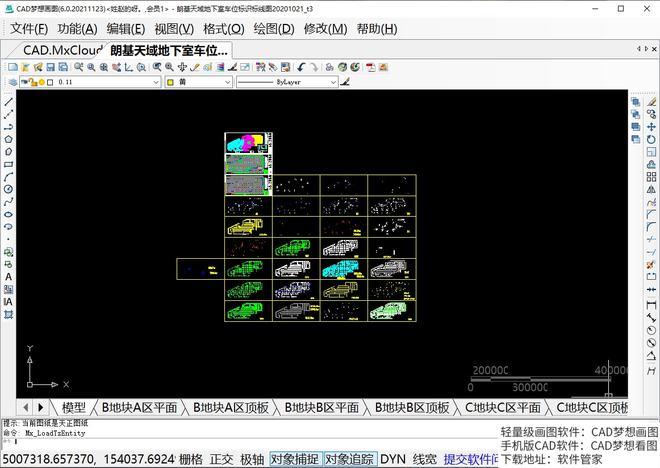Select the Mirror tool on right toolbar

click(x=651, y=189)
